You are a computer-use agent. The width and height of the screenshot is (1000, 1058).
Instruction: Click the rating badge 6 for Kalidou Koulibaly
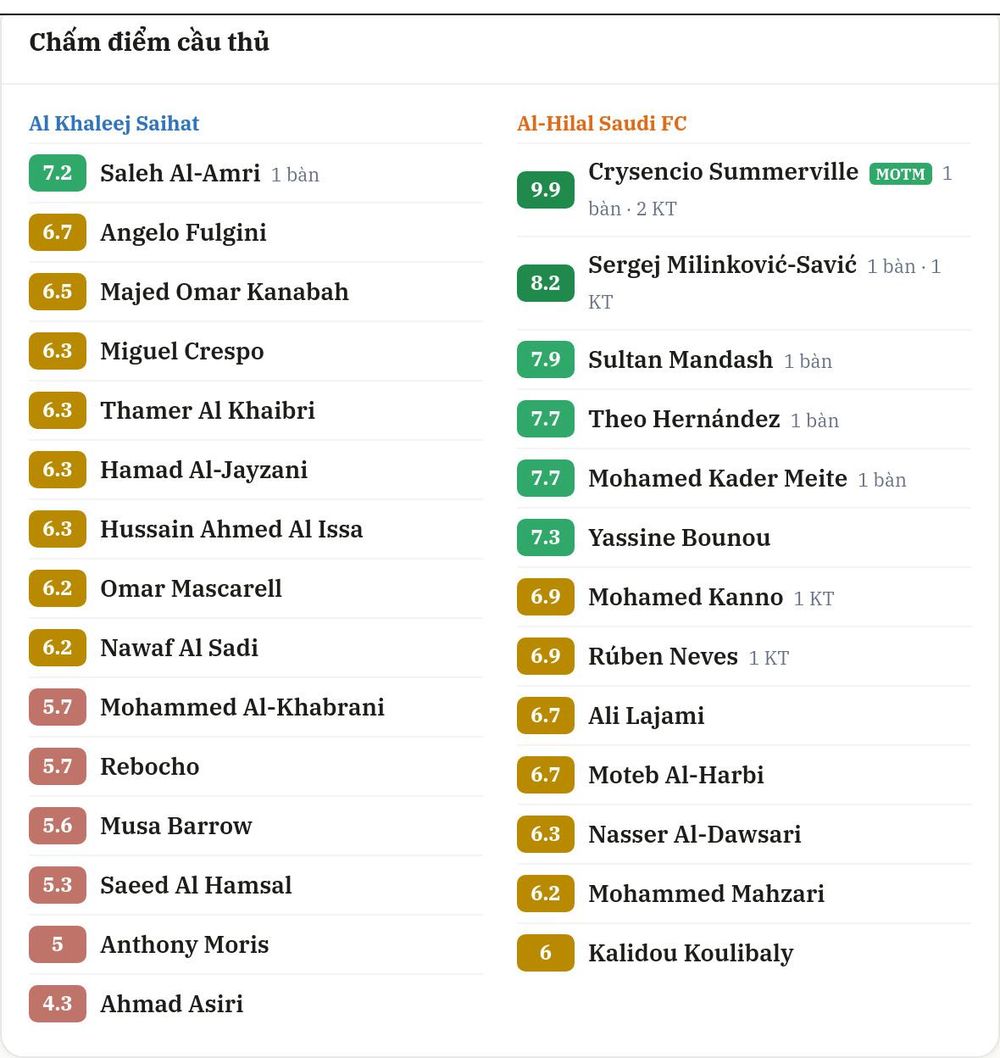(x=545, y=952)
